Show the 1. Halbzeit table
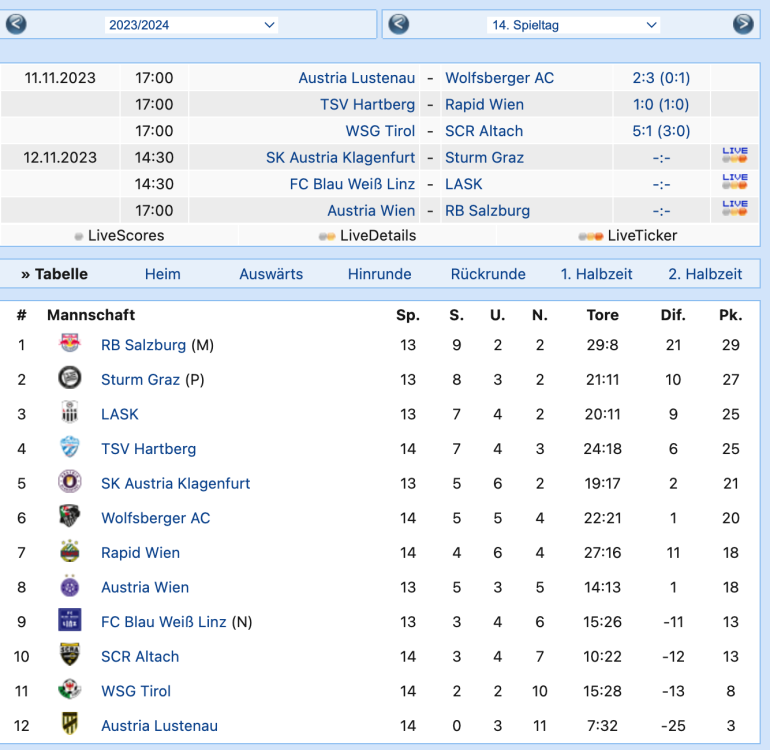 (x=595, y=274)
